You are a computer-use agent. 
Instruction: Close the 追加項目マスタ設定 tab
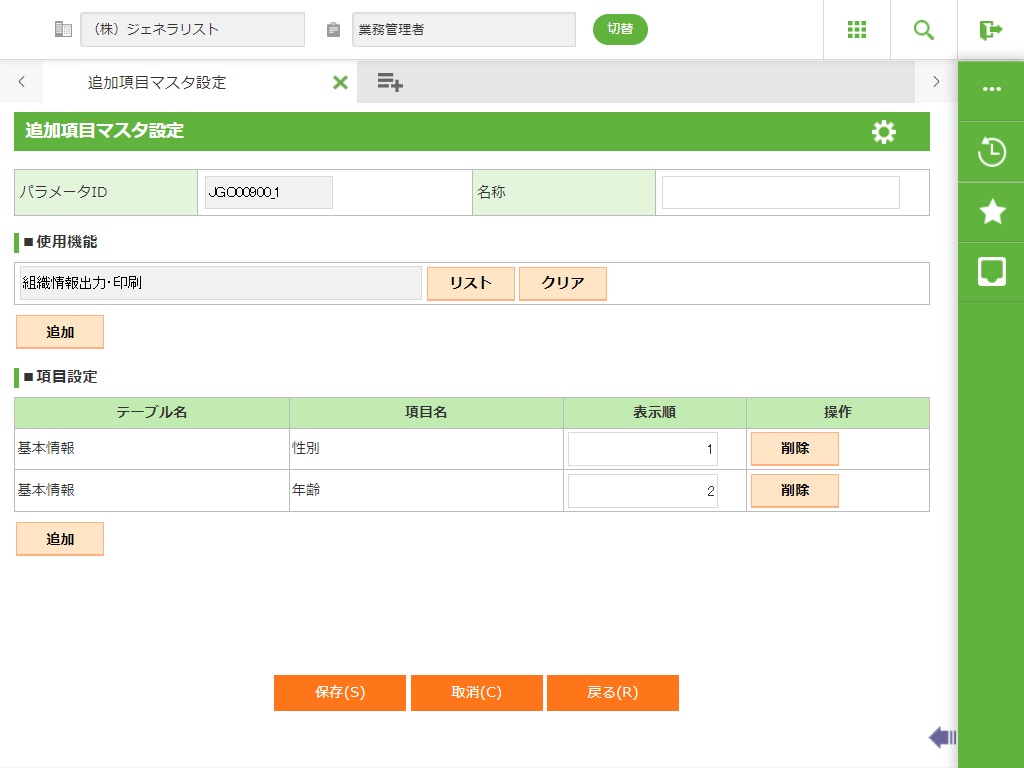(x=340, y=83)
